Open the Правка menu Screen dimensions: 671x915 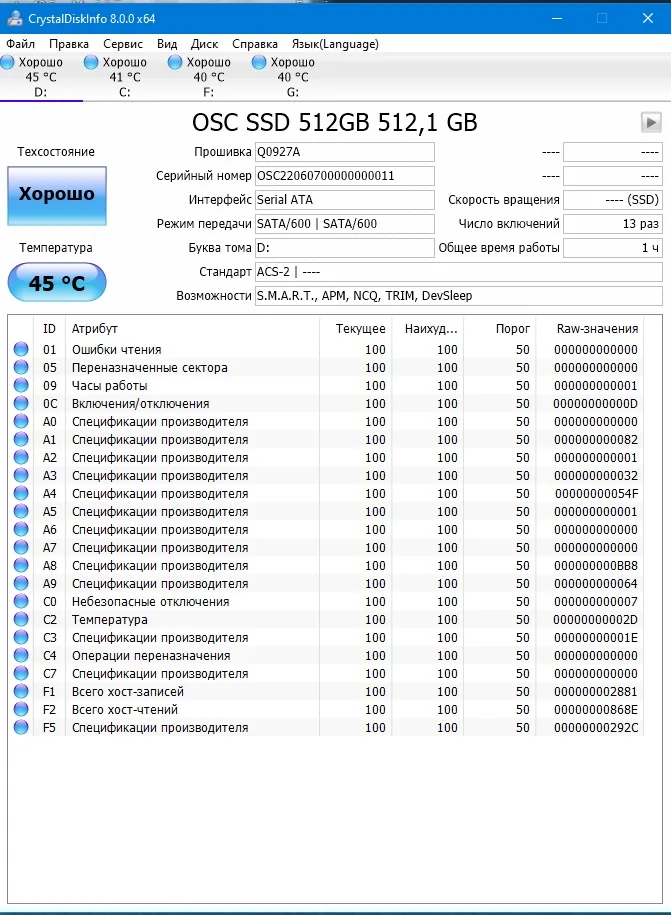click(x=69, y=44)
